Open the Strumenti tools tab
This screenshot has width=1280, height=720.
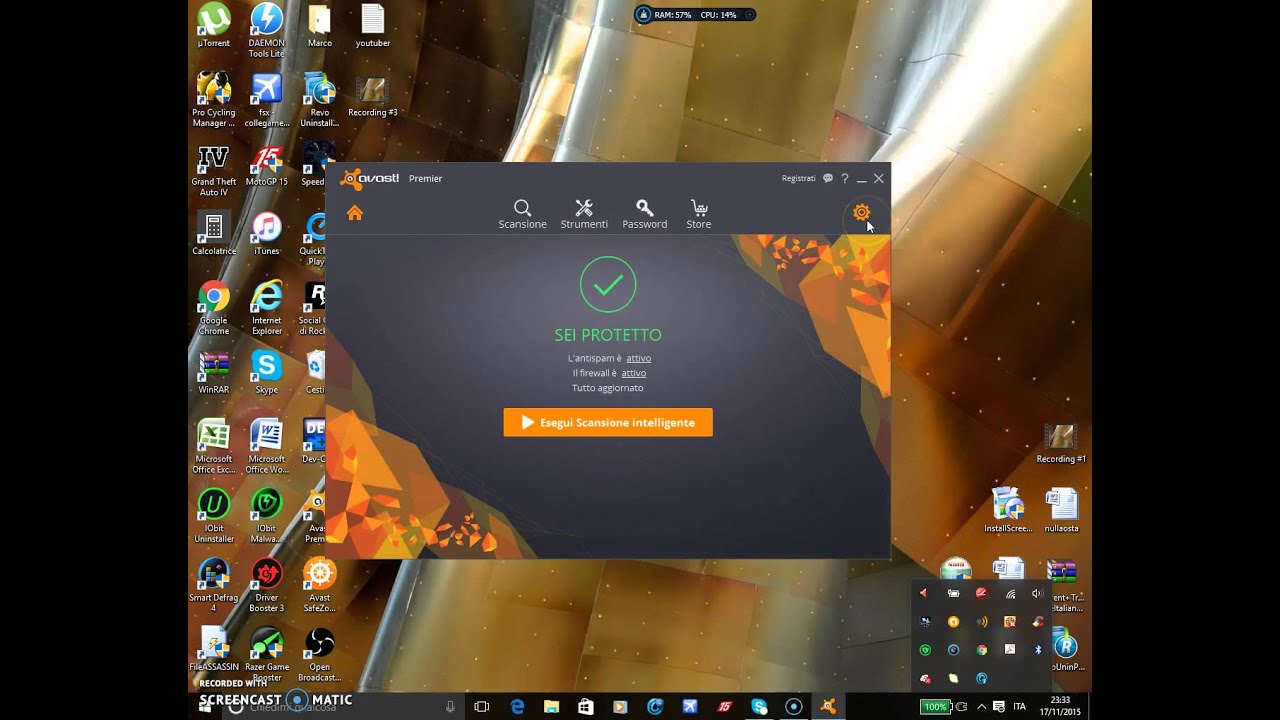[584, 214]
